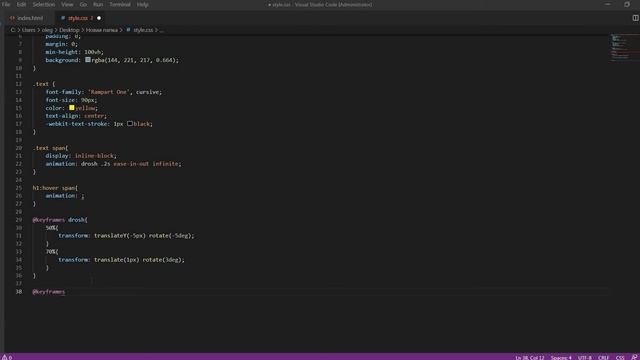Click the CRLF line ending indicator
Viewport: 640px width, 360px height.
(603, 358)
